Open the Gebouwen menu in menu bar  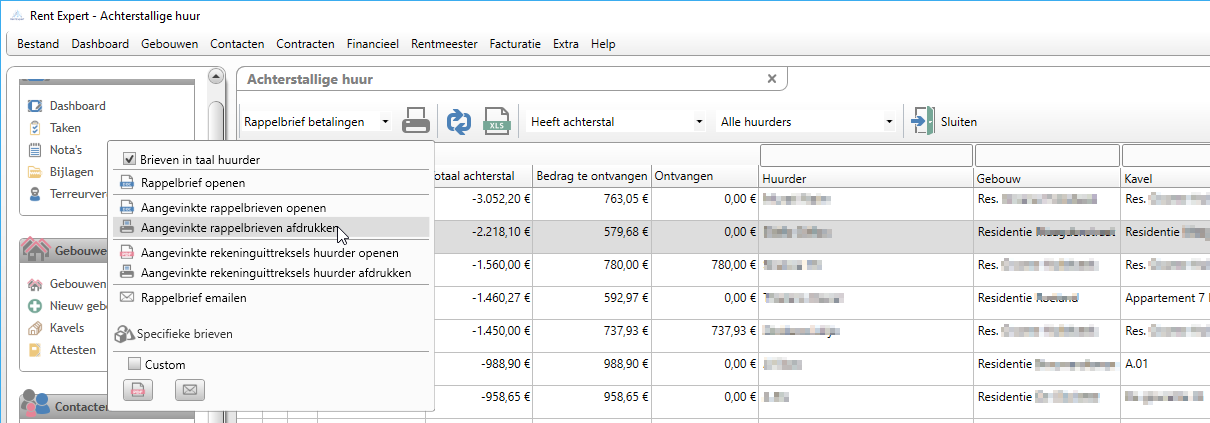coord(170,44)
